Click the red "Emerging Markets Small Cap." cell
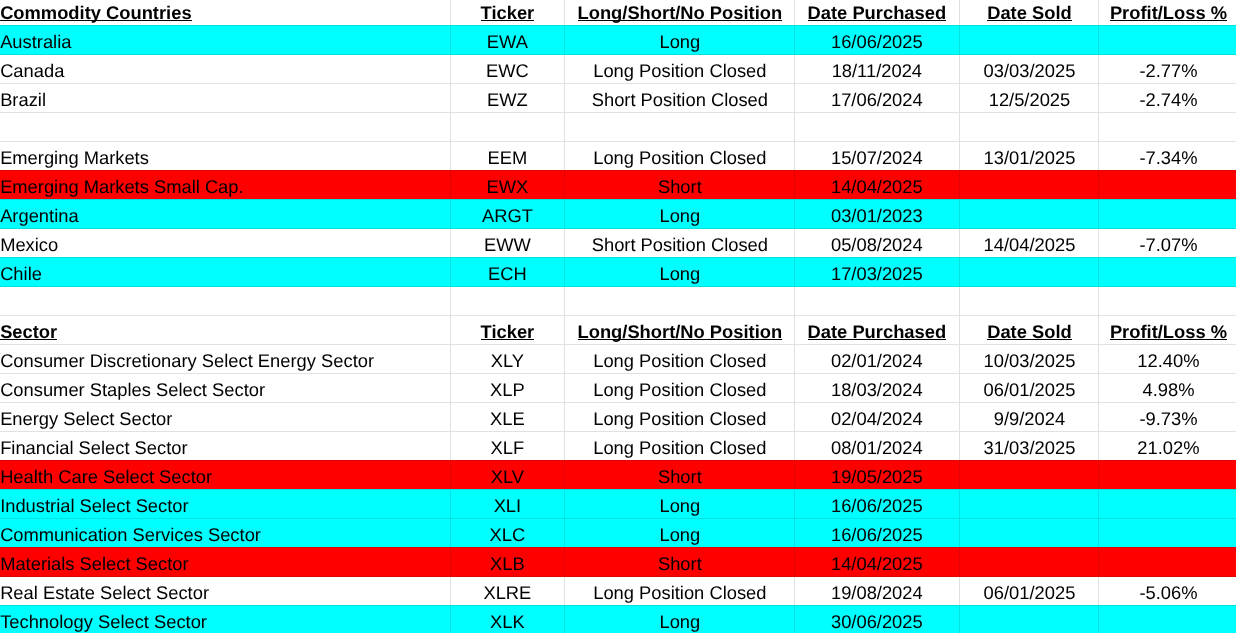1236x633 pixels. click(122, 187)
